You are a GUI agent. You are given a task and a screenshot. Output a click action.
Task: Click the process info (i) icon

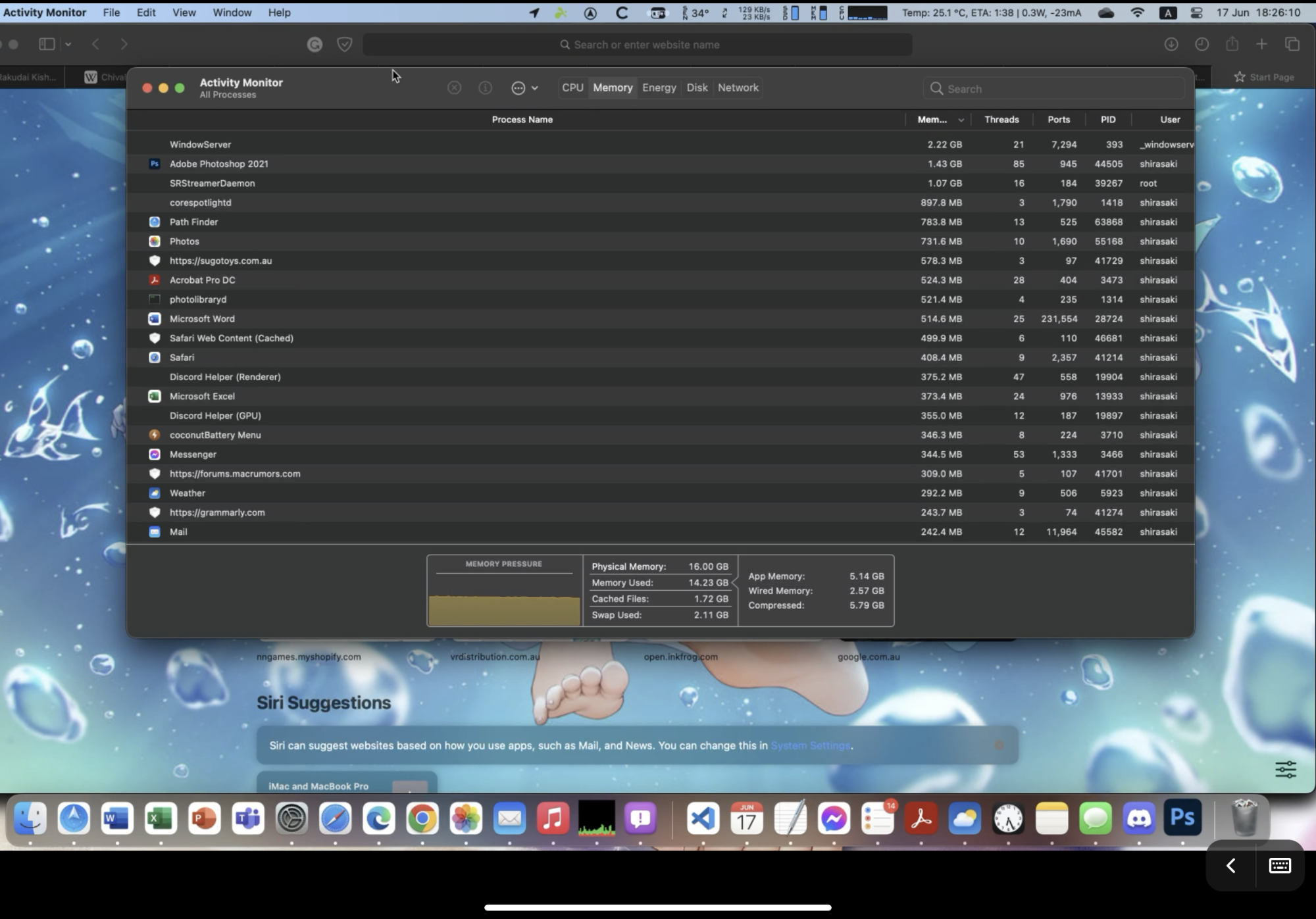click(485, 87)
